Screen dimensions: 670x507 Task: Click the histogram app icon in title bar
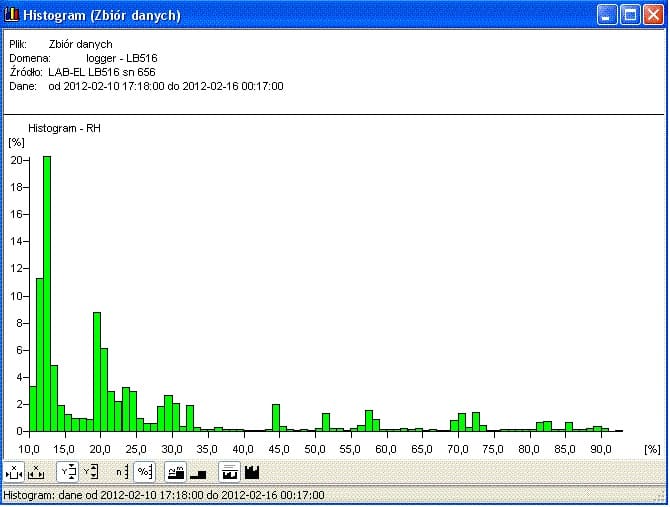tap(12, 15)
